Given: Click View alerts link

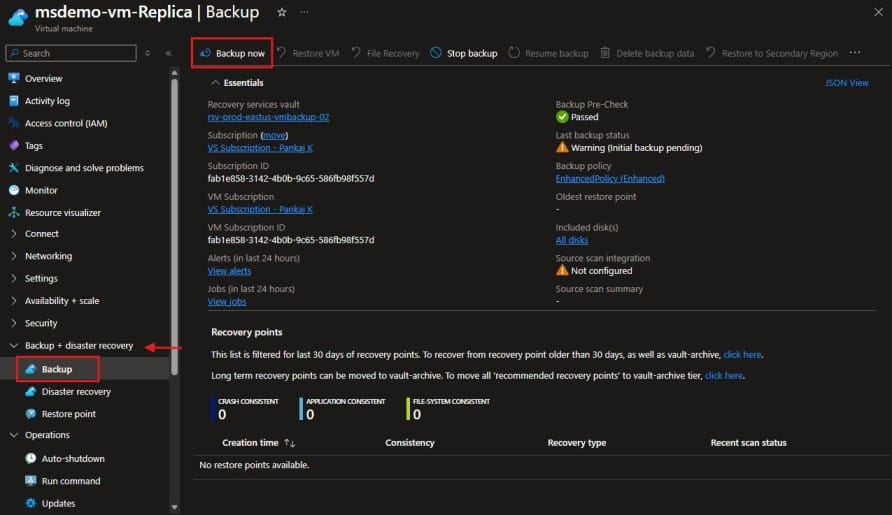Looking at the screenshot, I should click(x=229, y=271).
